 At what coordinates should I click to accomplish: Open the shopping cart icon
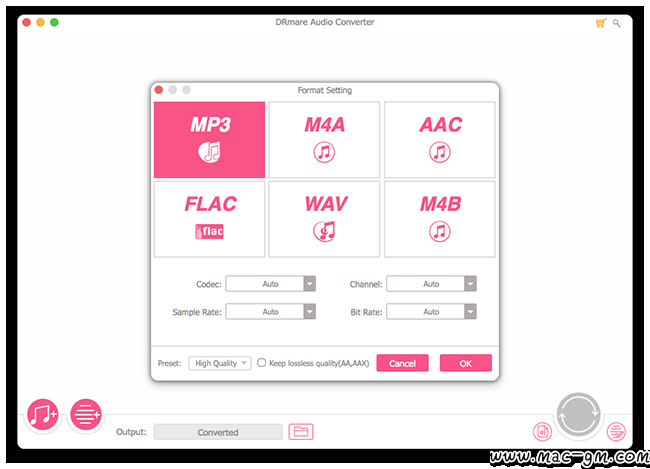pyautogui.click(x=601, y=23)
